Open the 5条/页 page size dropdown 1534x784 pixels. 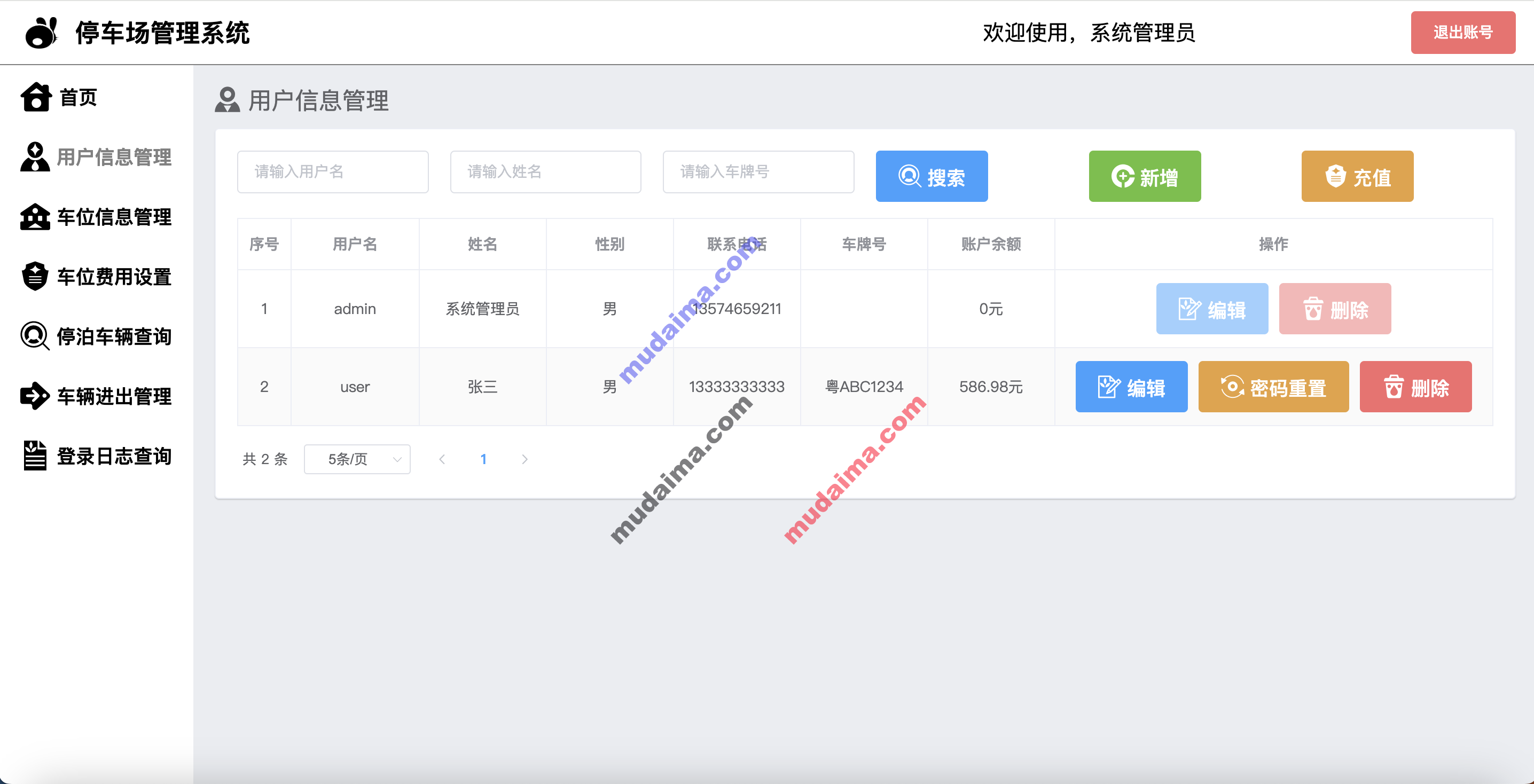357,459
